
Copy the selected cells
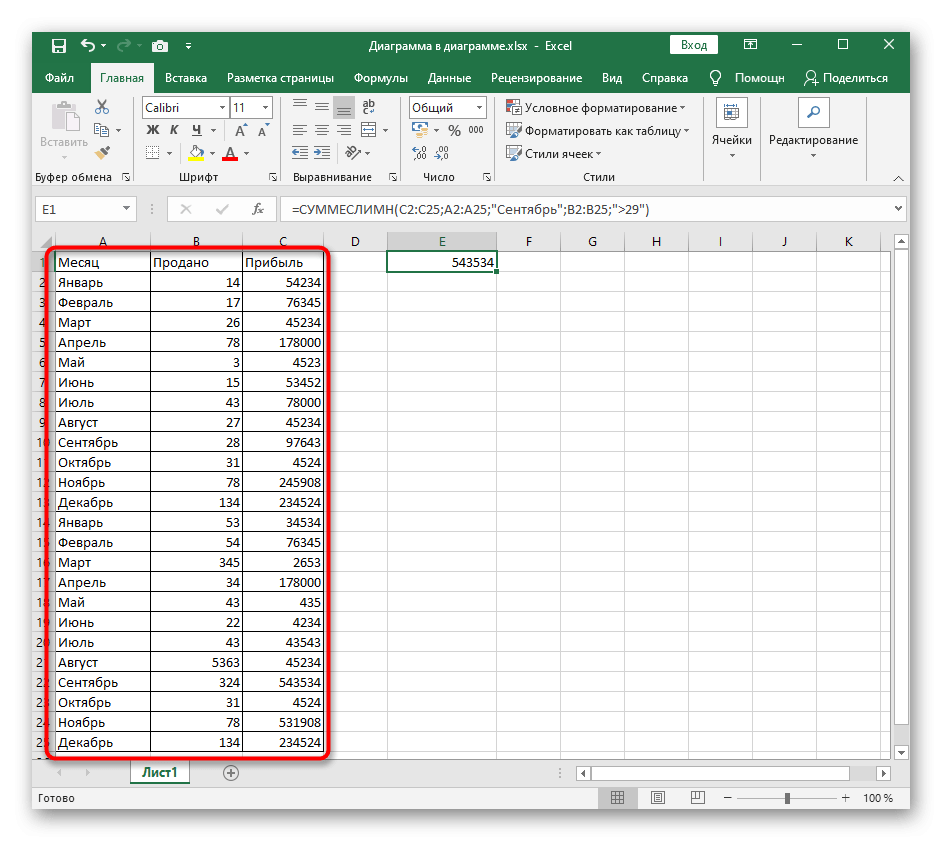coord(102,130)
